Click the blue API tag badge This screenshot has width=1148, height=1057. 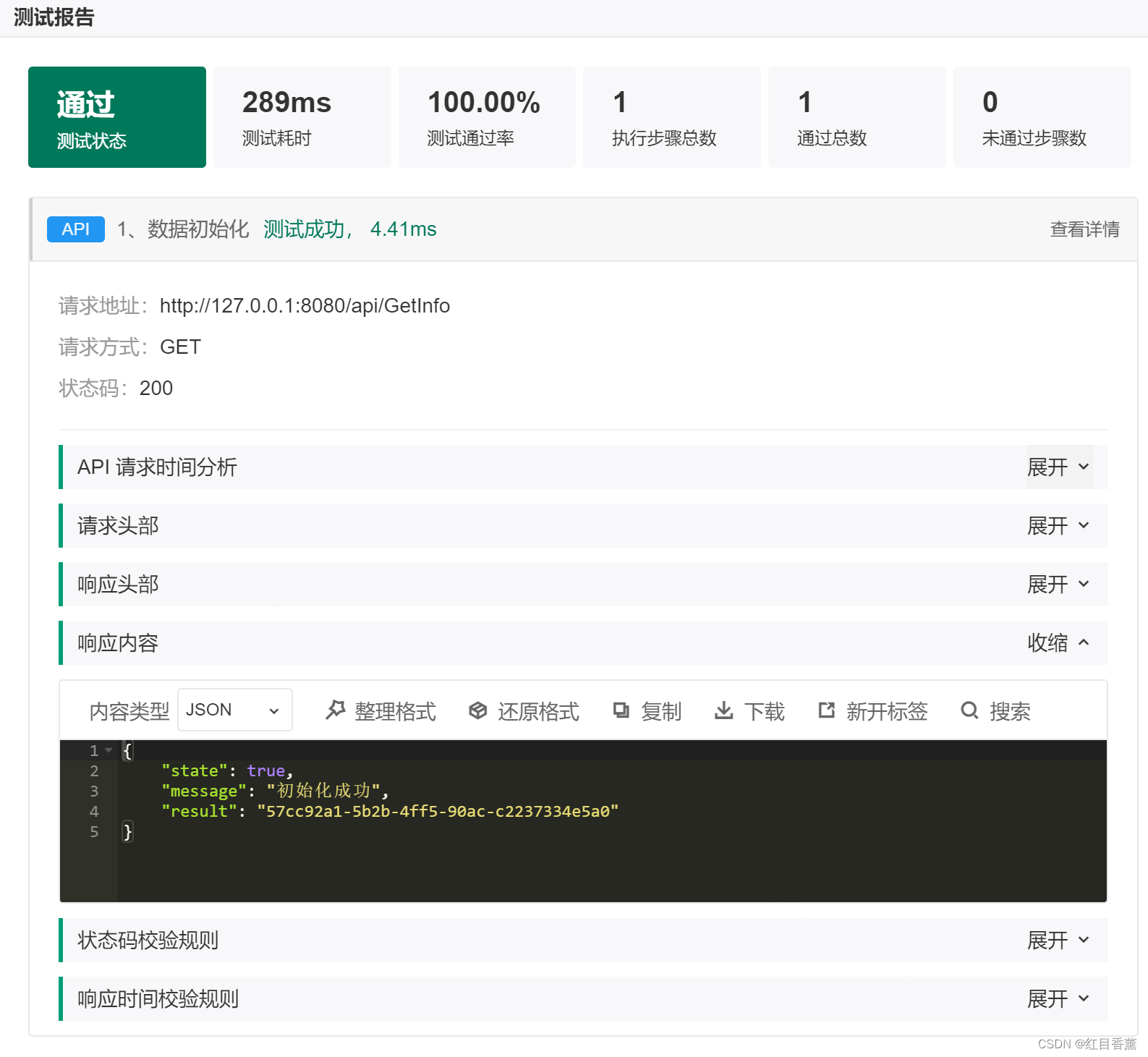(x=76, y=229)
